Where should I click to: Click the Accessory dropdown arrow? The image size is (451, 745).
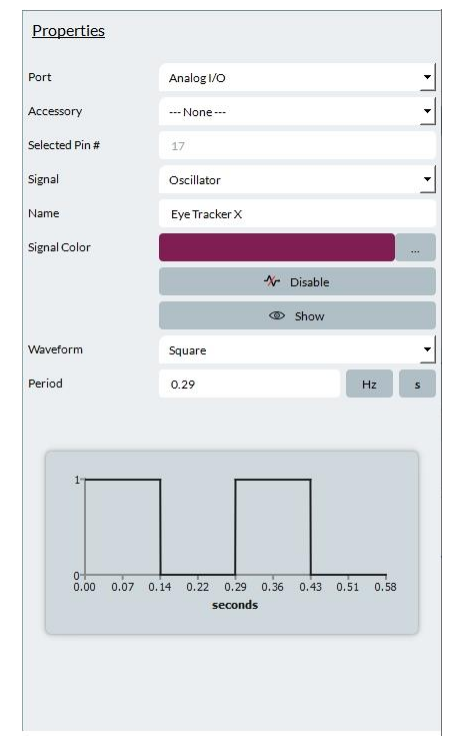click(x=427, y=111)
